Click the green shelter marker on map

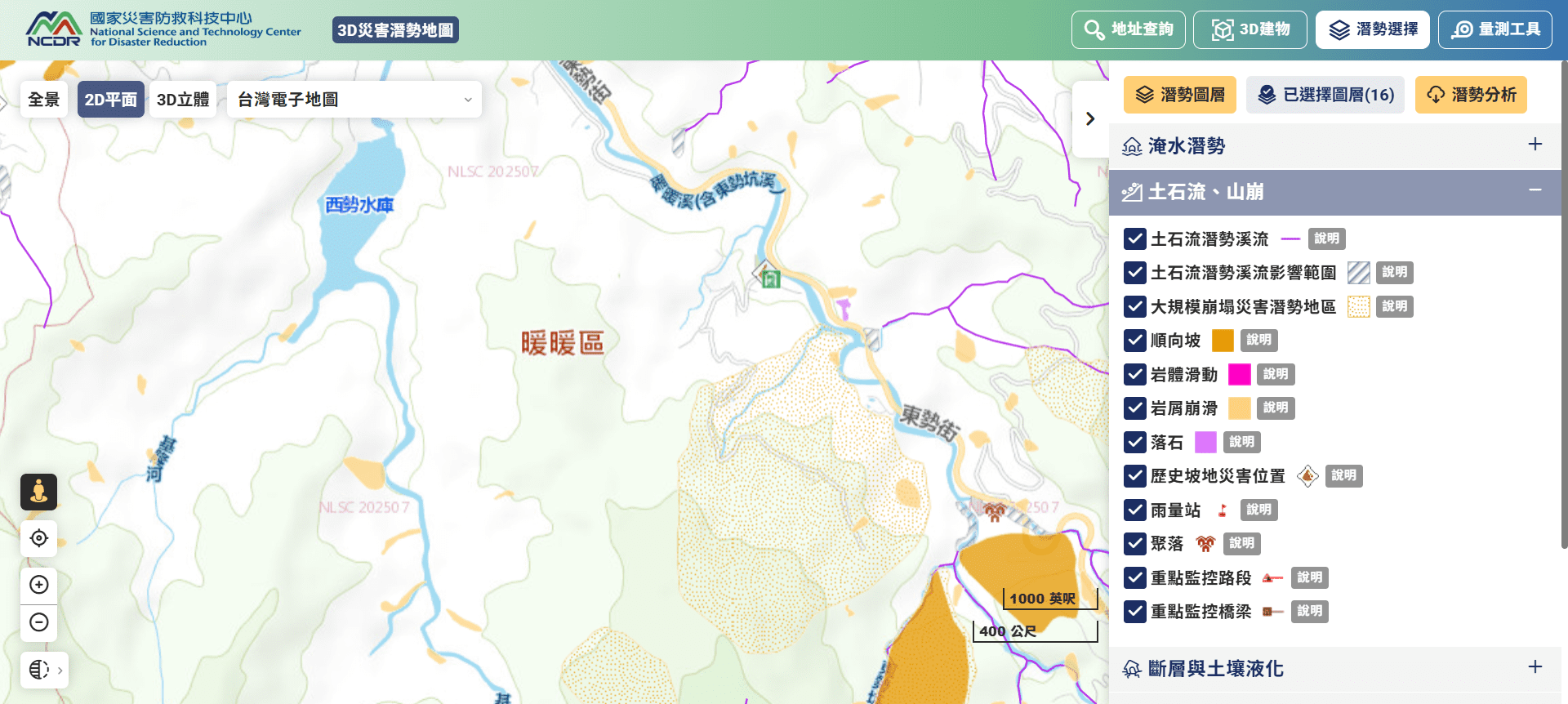point(770,279)
